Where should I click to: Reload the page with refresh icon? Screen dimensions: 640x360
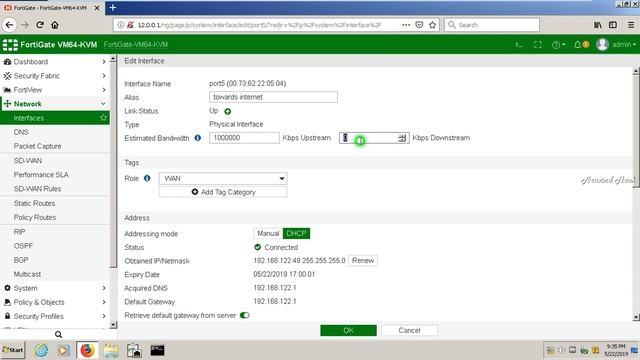pos(40,25)
